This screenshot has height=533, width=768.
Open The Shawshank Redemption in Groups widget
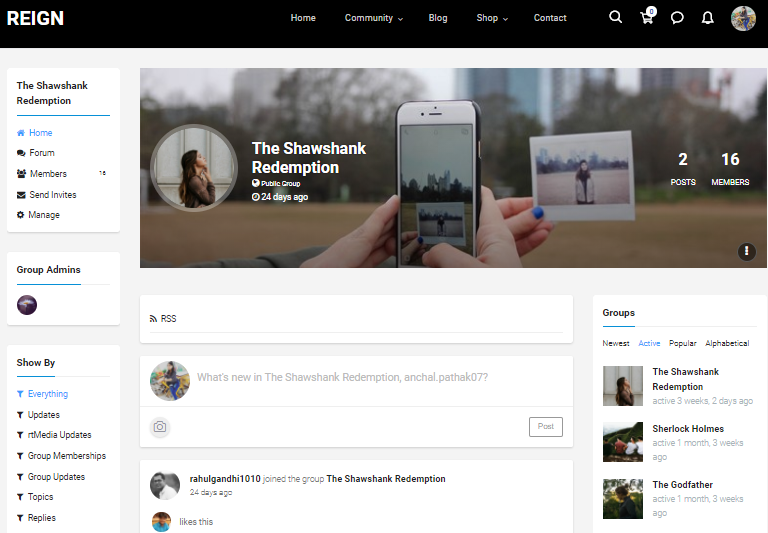685,379
